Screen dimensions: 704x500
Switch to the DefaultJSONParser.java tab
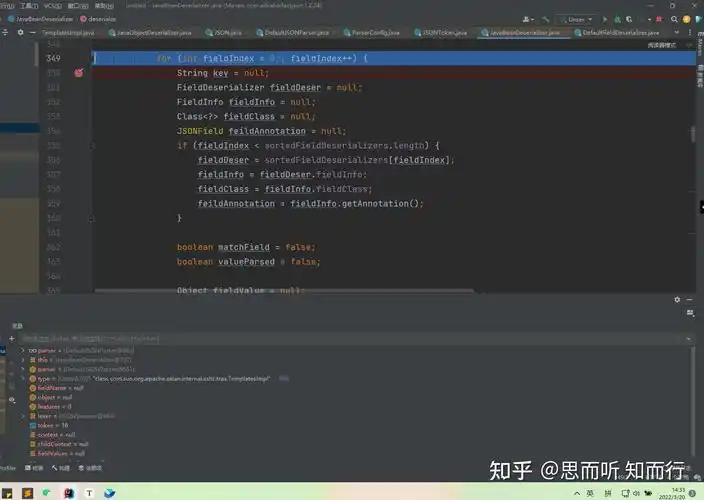pos(293,33)
